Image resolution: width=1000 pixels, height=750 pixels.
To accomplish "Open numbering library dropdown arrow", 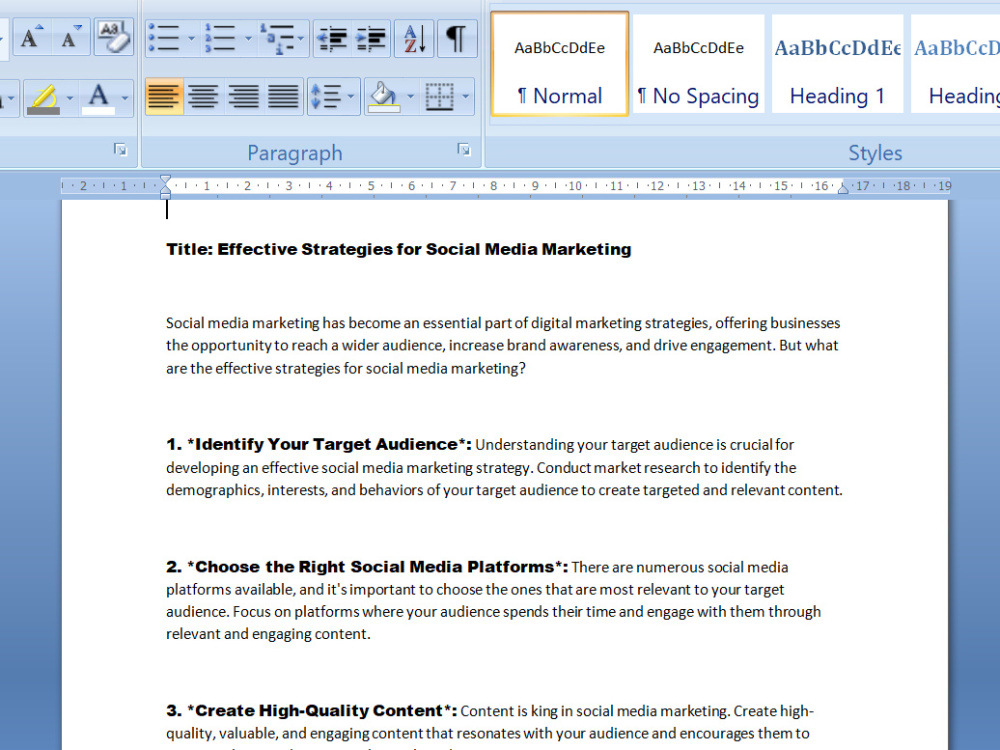I will tap(247, 39).
